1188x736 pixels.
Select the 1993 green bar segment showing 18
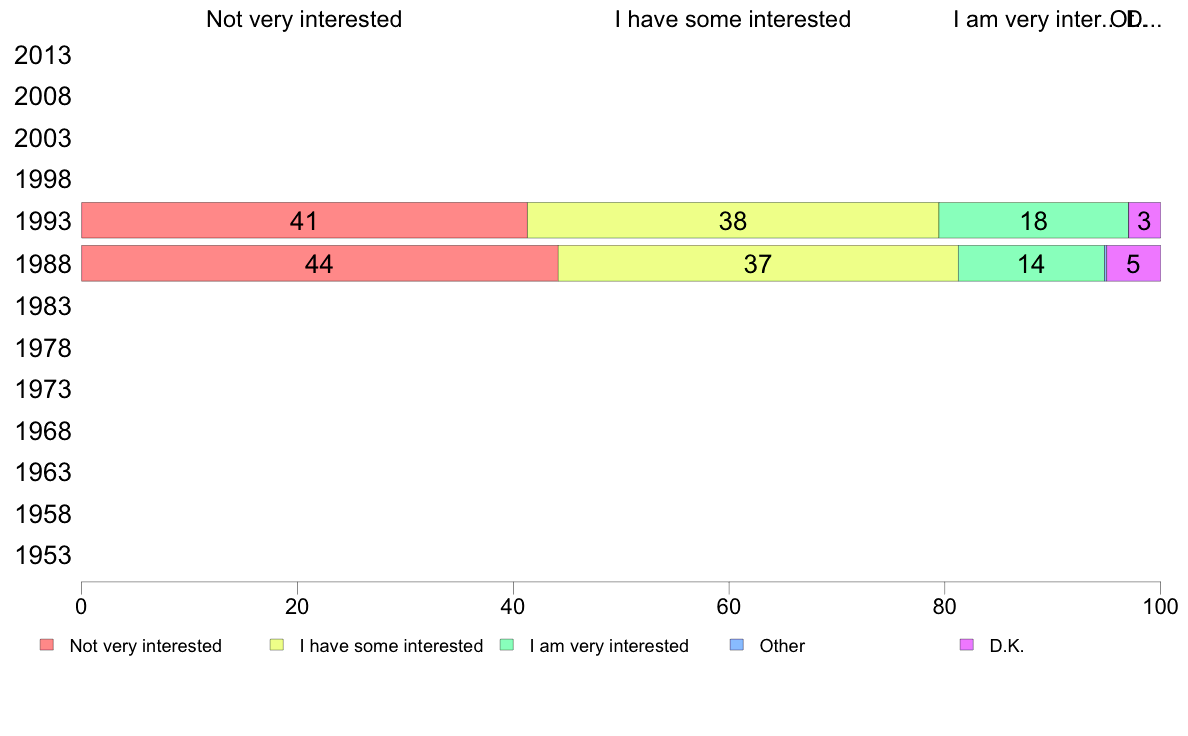(1033, 221)
